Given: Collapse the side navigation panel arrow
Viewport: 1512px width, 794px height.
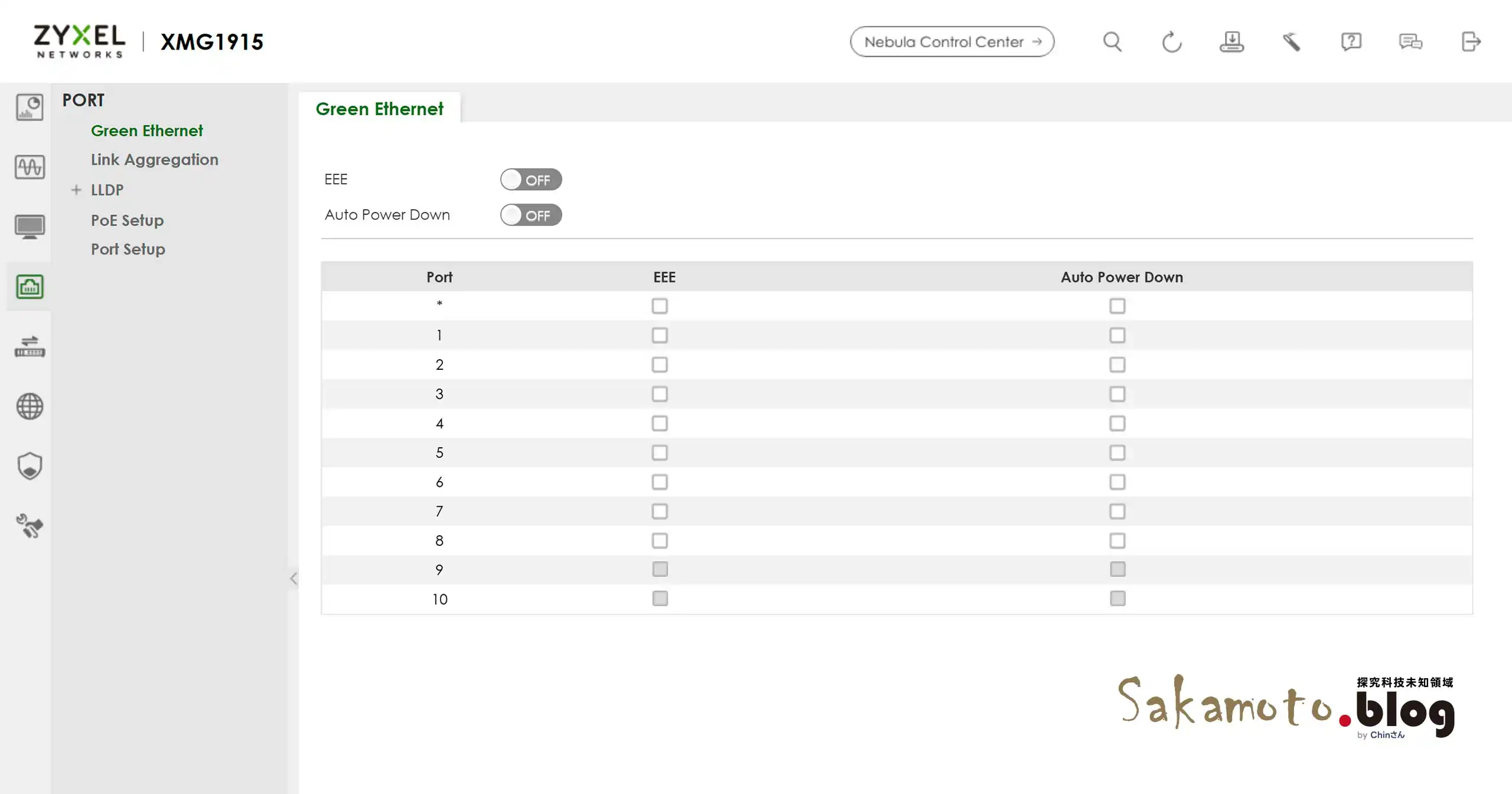Looking at the screenshot, I should coord(294,578).
